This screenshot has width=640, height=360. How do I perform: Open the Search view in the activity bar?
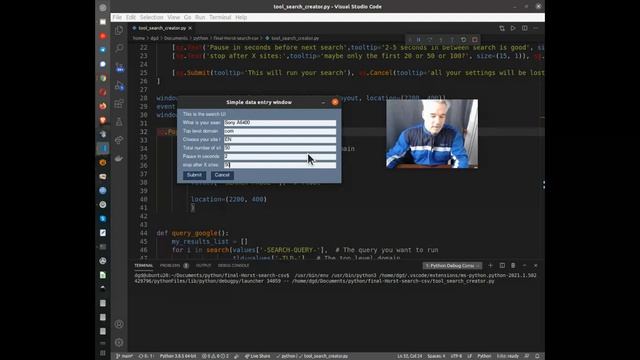(x=119, y=48)
